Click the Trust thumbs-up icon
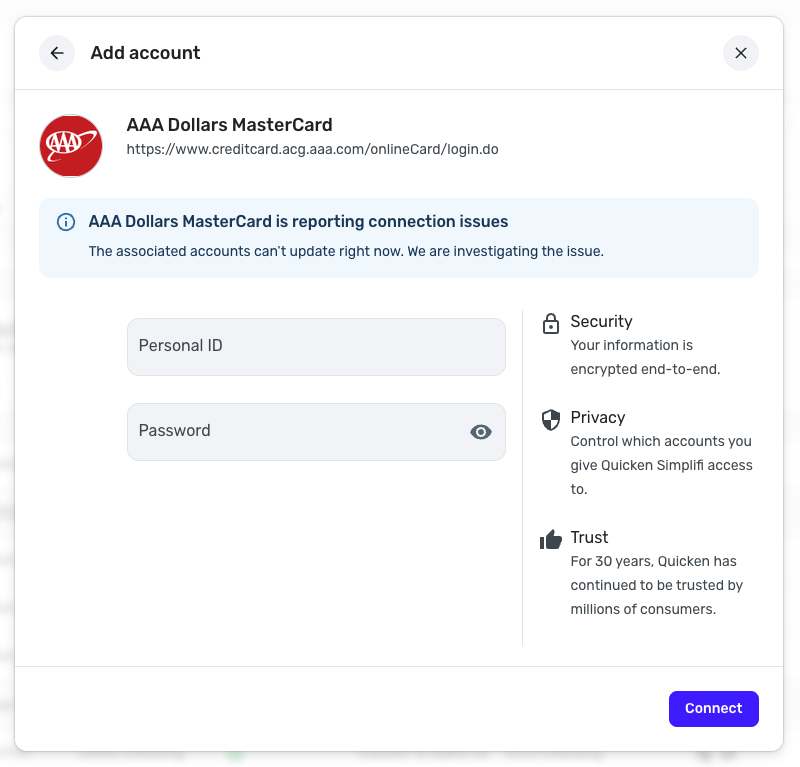800x767 pixels. [x=550, y=539]
